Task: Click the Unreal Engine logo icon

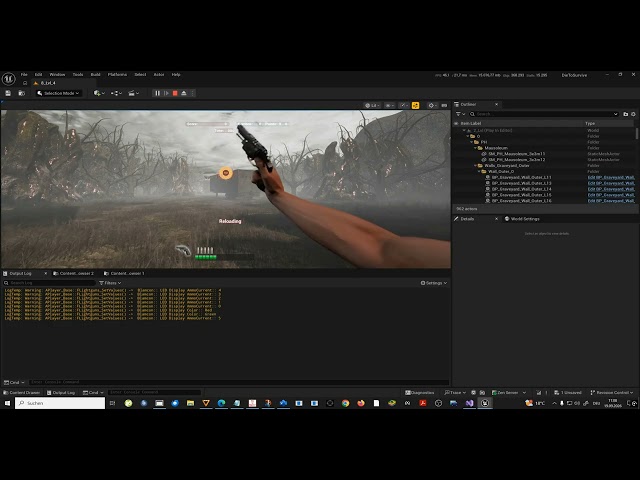Action: tap(8, 78)
